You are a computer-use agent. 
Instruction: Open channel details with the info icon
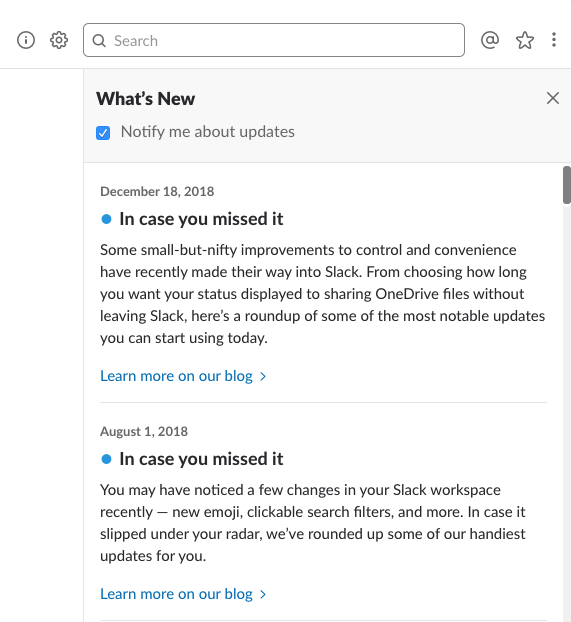26,40
